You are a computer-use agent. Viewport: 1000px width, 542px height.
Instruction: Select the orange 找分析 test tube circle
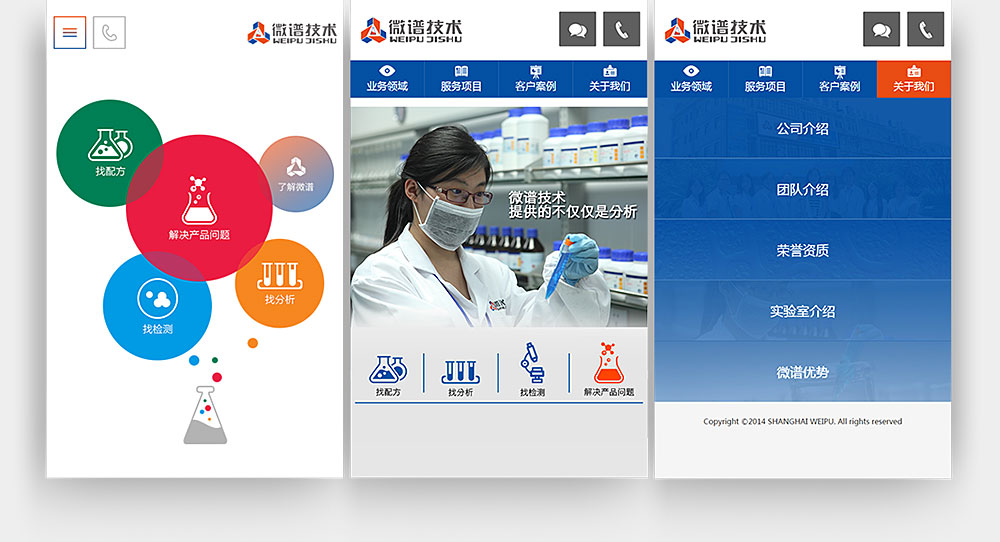tap(279, 283)
